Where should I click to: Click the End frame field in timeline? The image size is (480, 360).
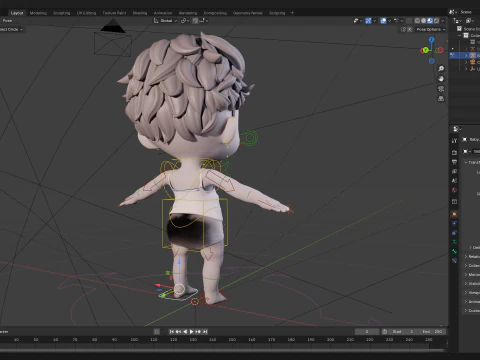click(432, 332)
